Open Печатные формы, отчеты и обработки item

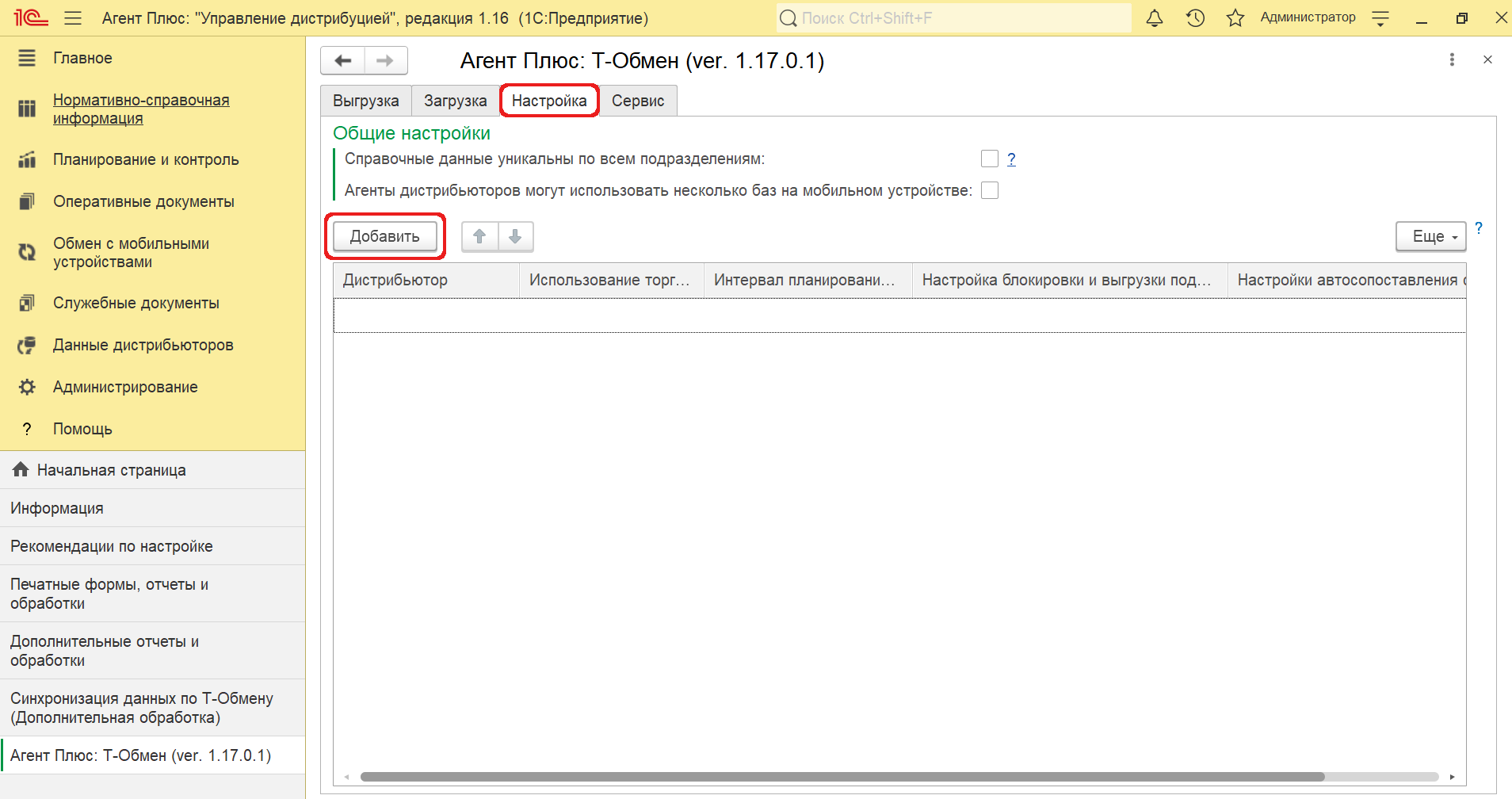pos(152,594)
